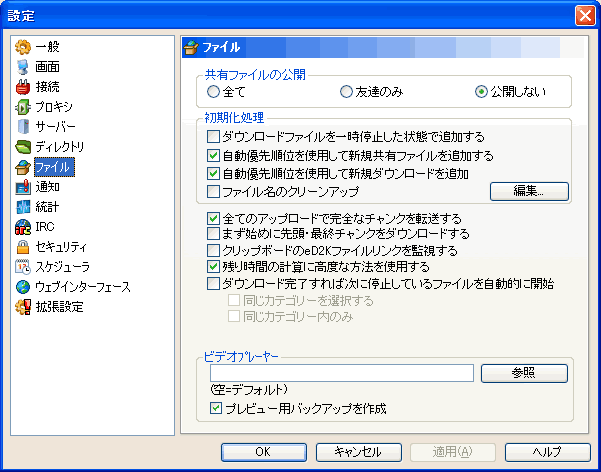Open the ウェブインターフェース settings page
Image resolution: width=601 pixels, height=472 pixels.
[83, 287]
